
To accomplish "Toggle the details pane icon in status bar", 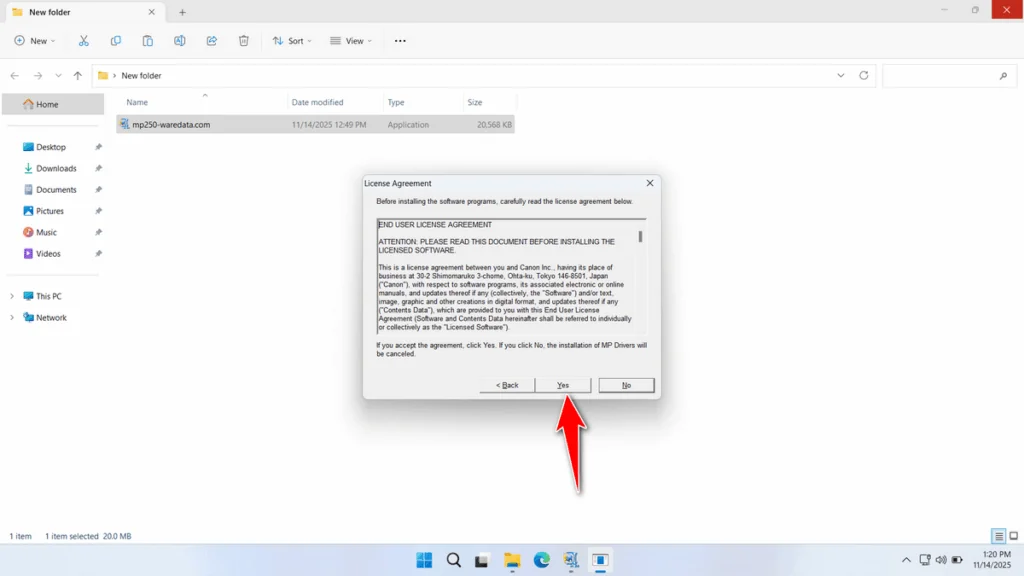I will click(996, 536).
